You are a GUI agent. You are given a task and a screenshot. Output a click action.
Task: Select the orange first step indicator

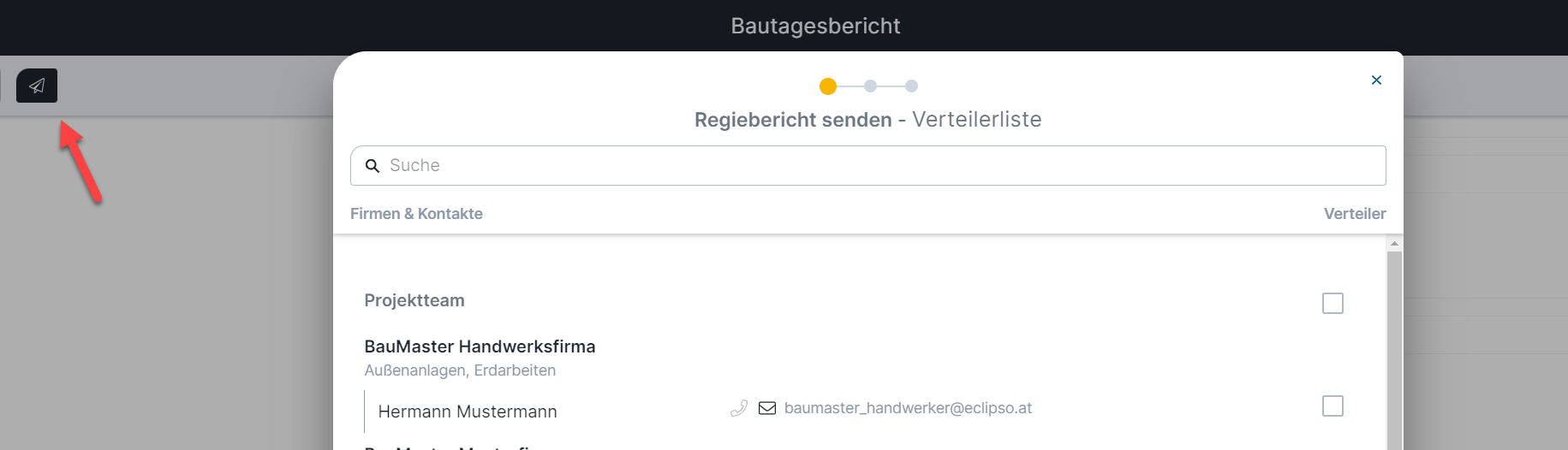(x=828, y=86)
